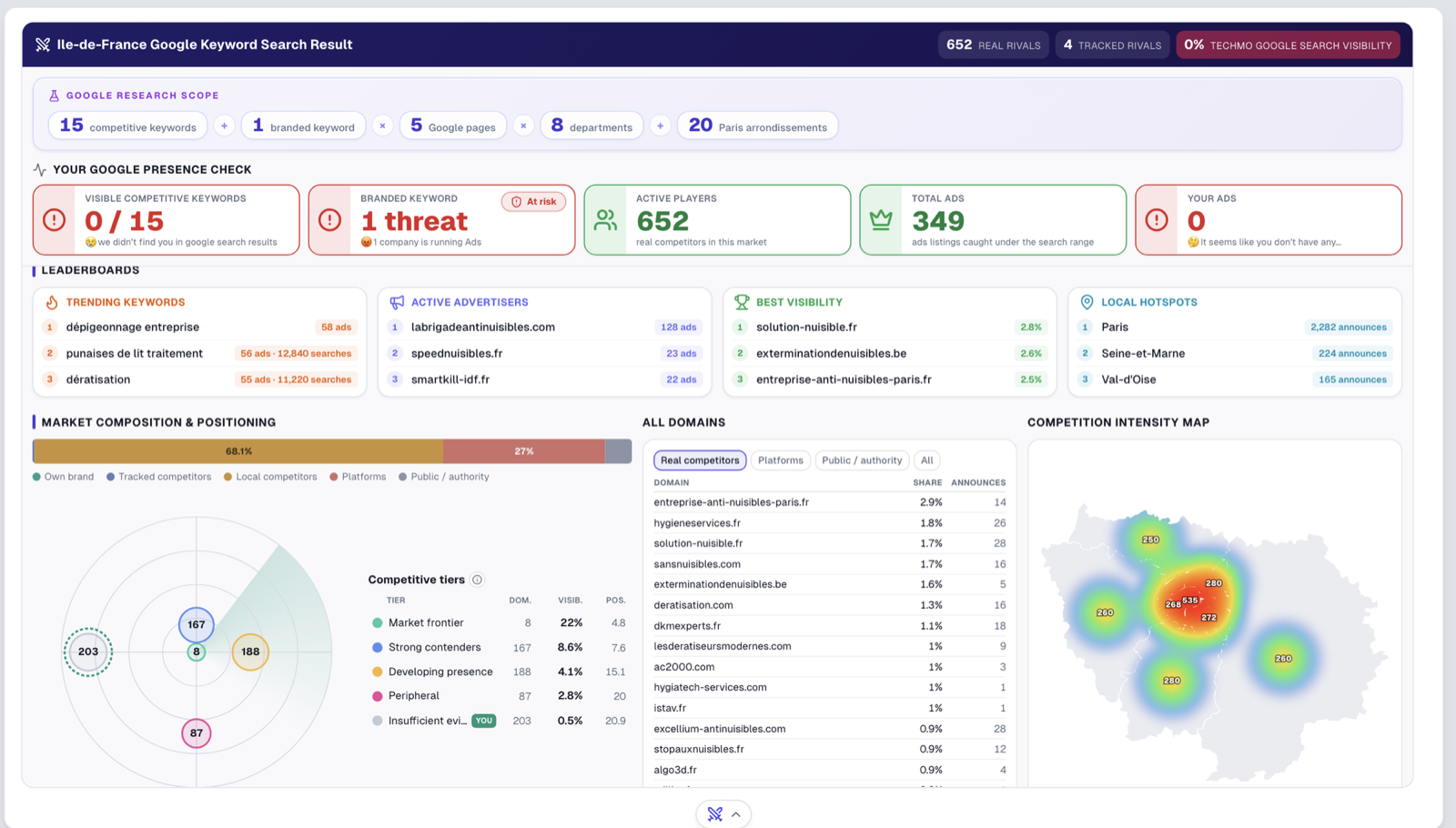
Task: Click the 167 bubble on the radar chart
Action: [197, 624]
